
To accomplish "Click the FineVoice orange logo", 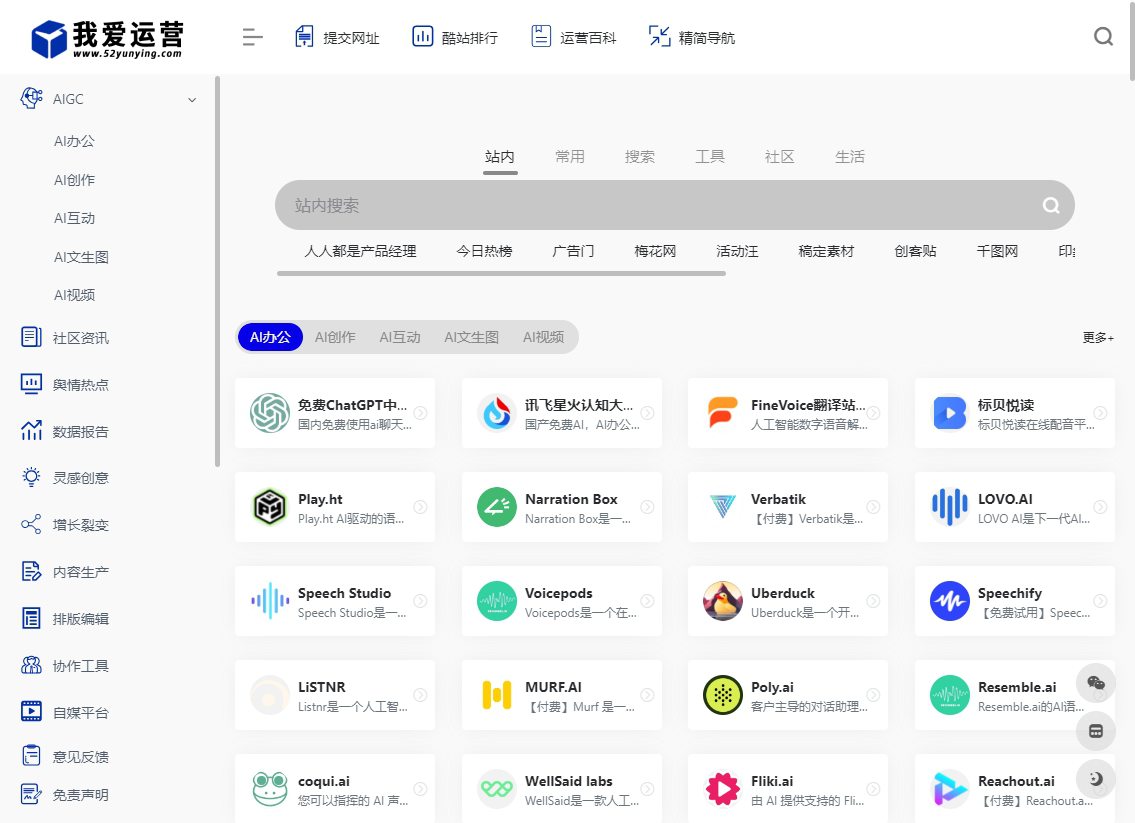I will [x=722, y=413].
